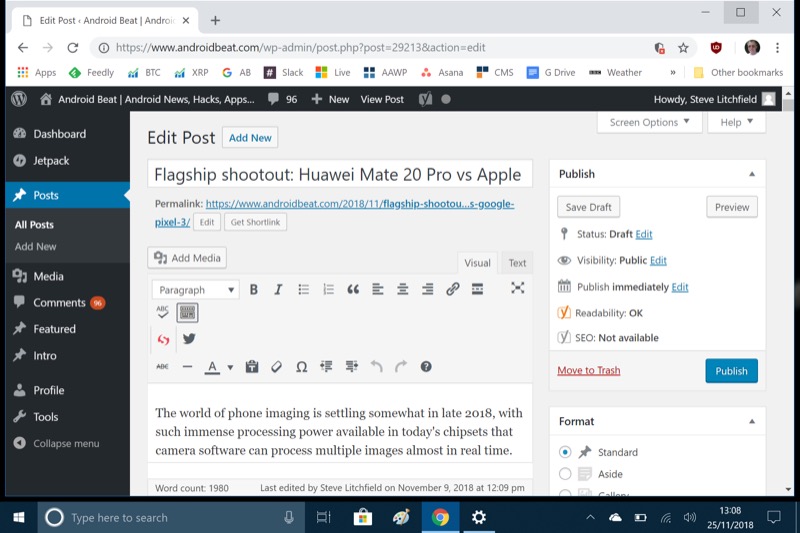The image size is (800, 533).
Task: Run the ABC spellcheck tool
Action: coord(162,312)
